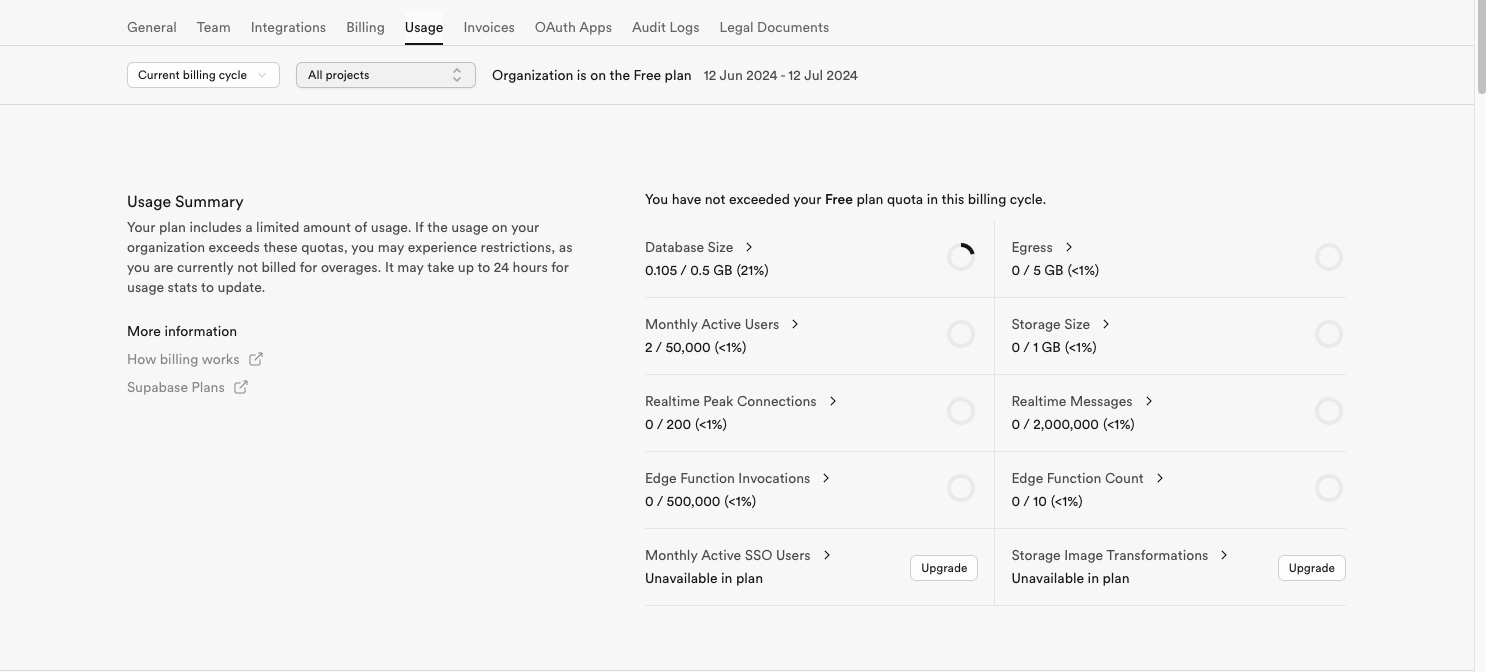The image size is (1486, 672).
Task: Upgrade plan for Monthly Active SSO Users
Action: (943, 568)
